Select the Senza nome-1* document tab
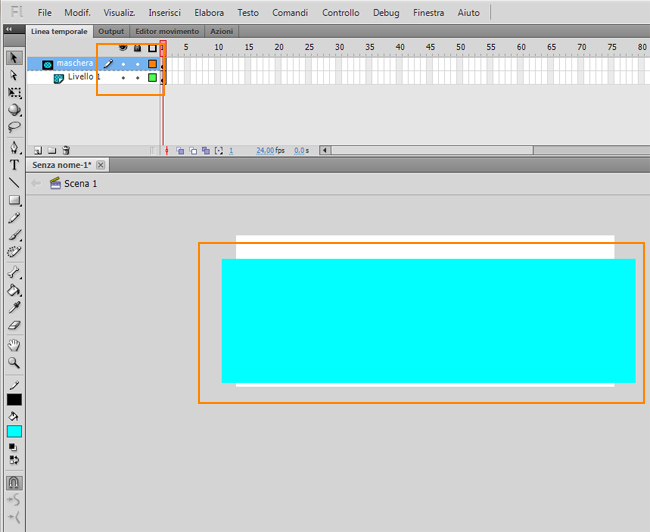Image resolution: width=650 pixels, height=532 pixels. (x=62, y=165)
